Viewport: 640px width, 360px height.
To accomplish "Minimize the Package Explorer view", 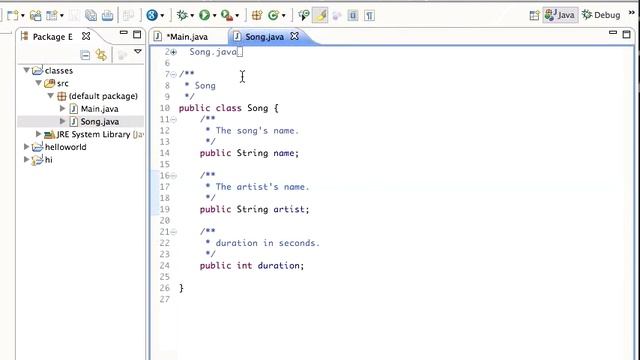I will point(124,33).
